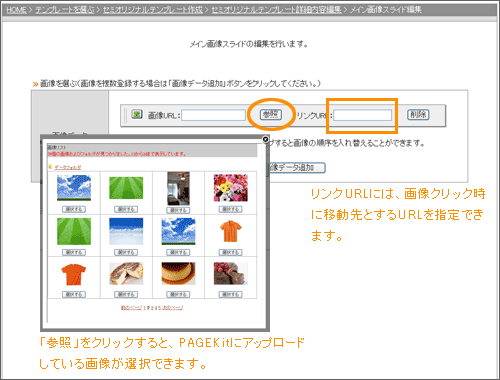This screenshot has height=380, width=500.
Task: Select the orange collared shirt thumbnail
Action: [x=231, y=231]
